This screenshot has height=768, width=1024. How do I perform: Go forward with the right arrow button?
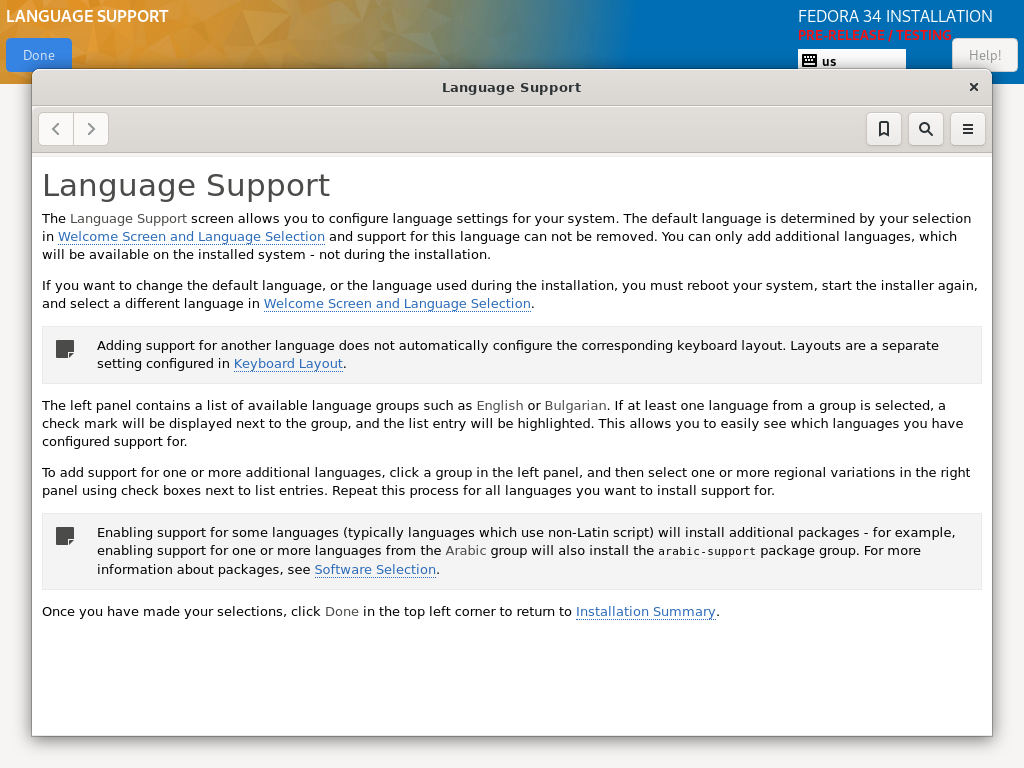(91, 129)
